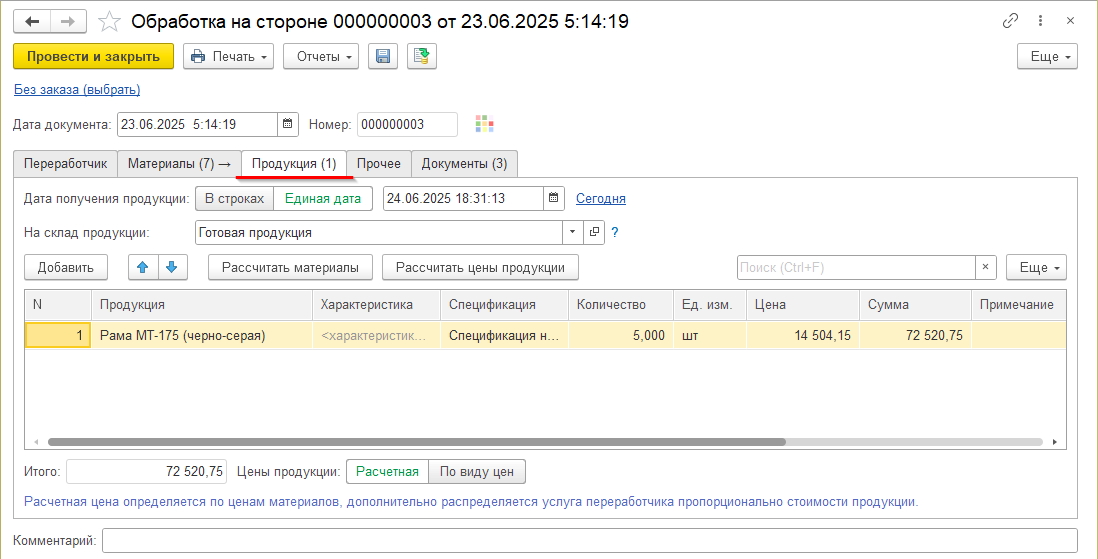Show help via the blue question mark

click(615, 233)
